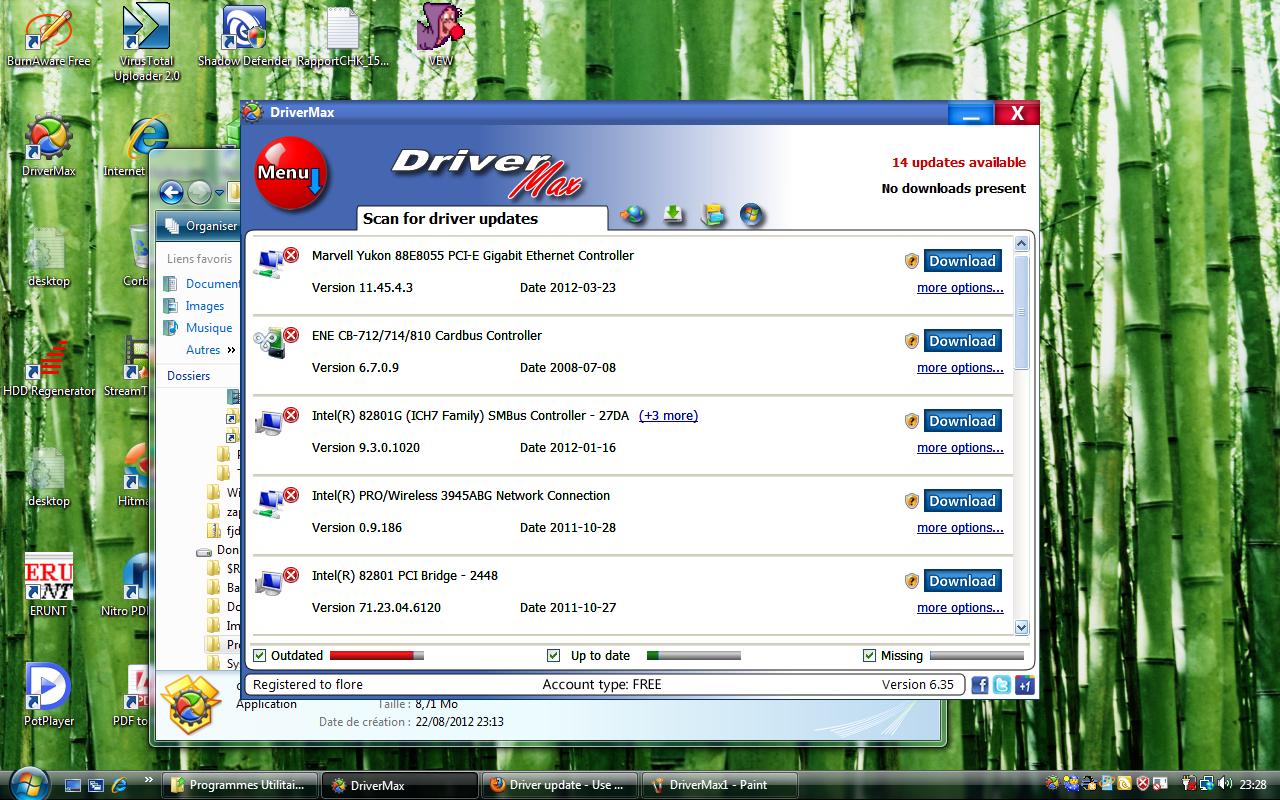This screenshot has height=800, width=1280.
Task: Open more options for ENE Cardbus Controller
Action: pos(960,368)
